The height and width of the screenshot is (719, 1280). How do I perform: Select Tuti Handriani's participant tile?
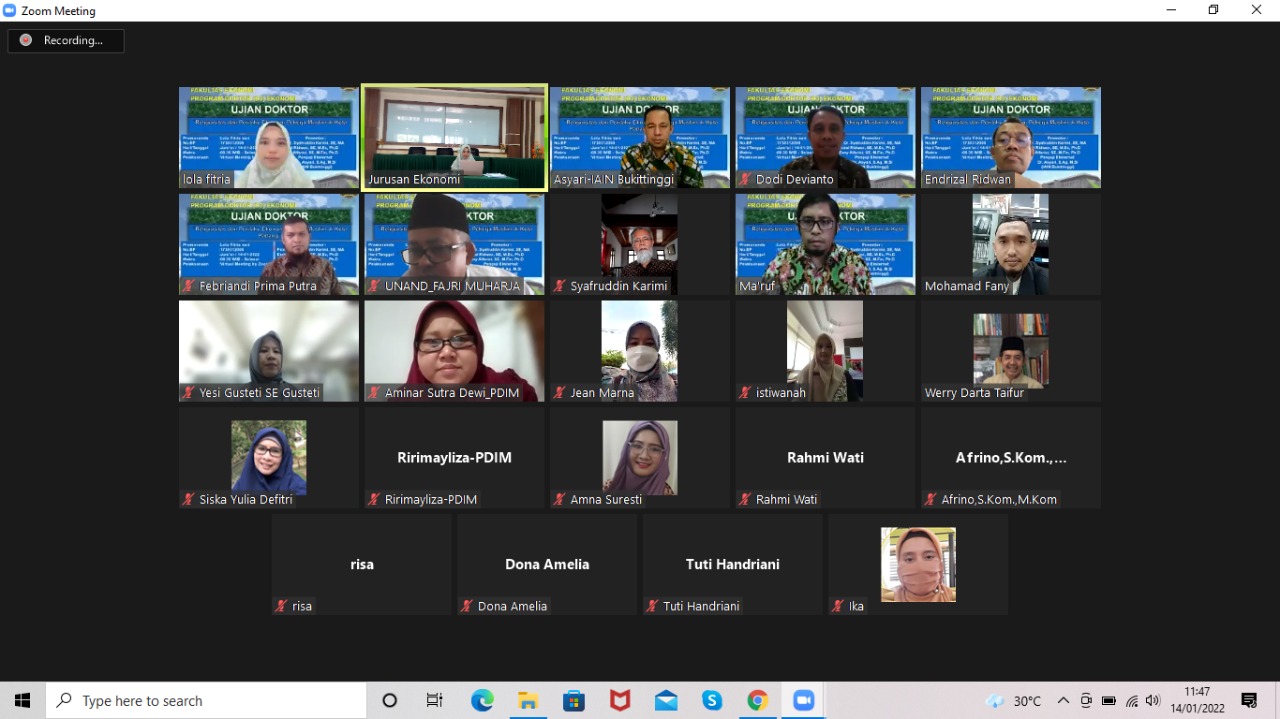click(732, 564)
